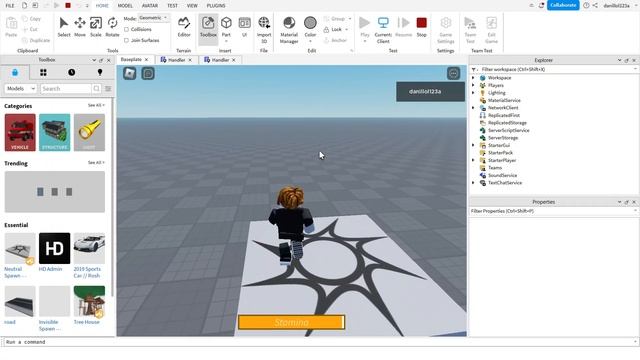Open the Models category dropdown
This screenshot has height=360, width=640.
point(21,89)
